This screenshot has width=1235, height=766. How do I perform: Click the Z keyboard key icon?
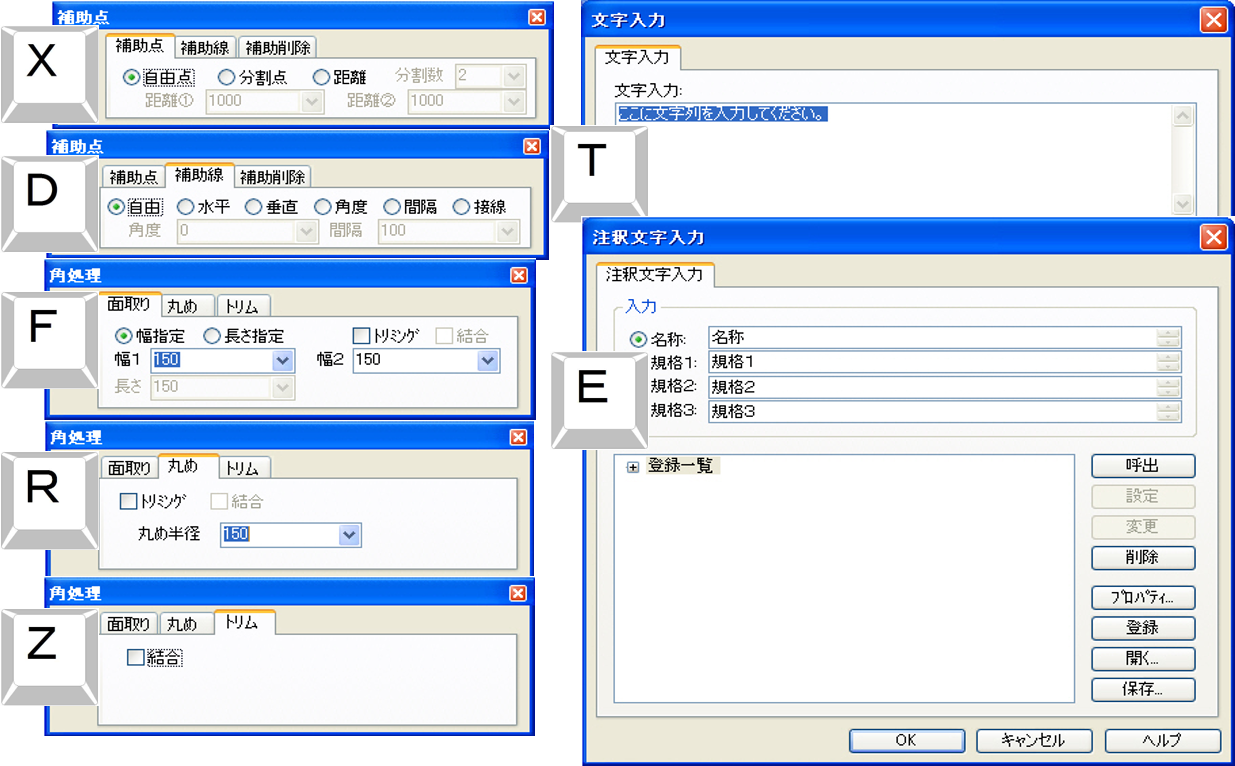tap(42, 644)
